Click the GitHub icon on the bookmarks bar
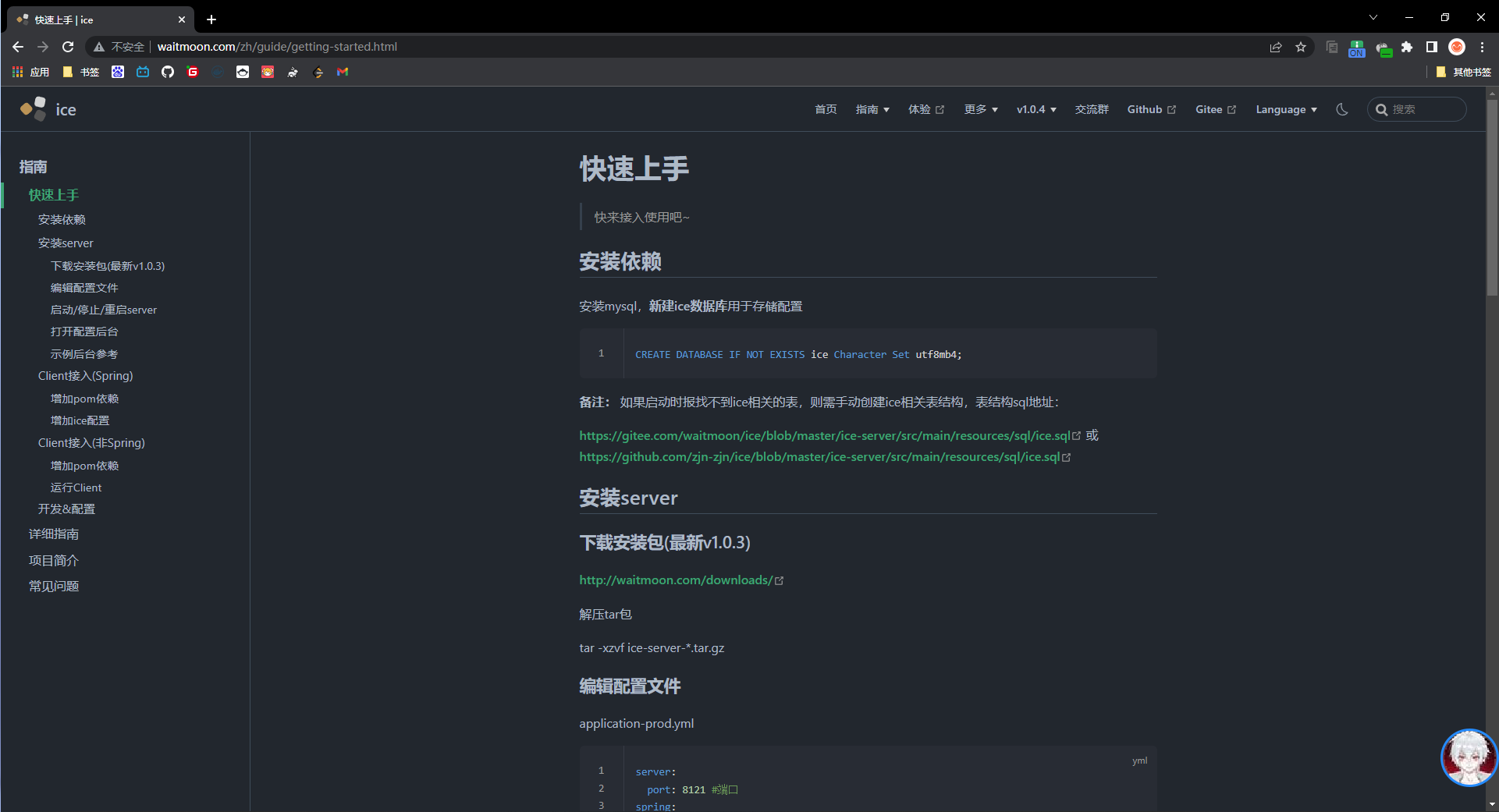Image resolution: width=1499 pixels, height=812 pixels. point(168,72)
